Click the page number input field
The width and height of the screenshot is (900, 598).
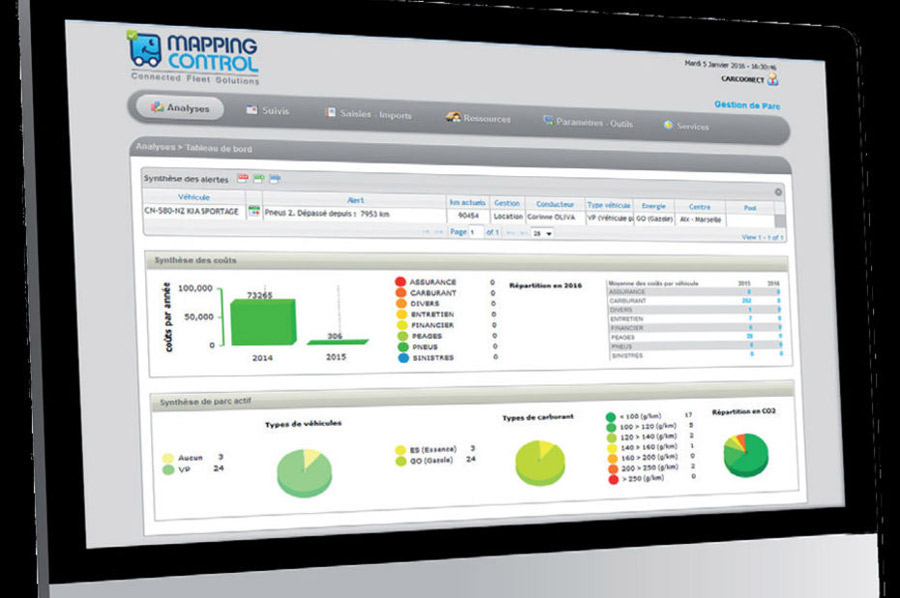click(x=475, y=232)
